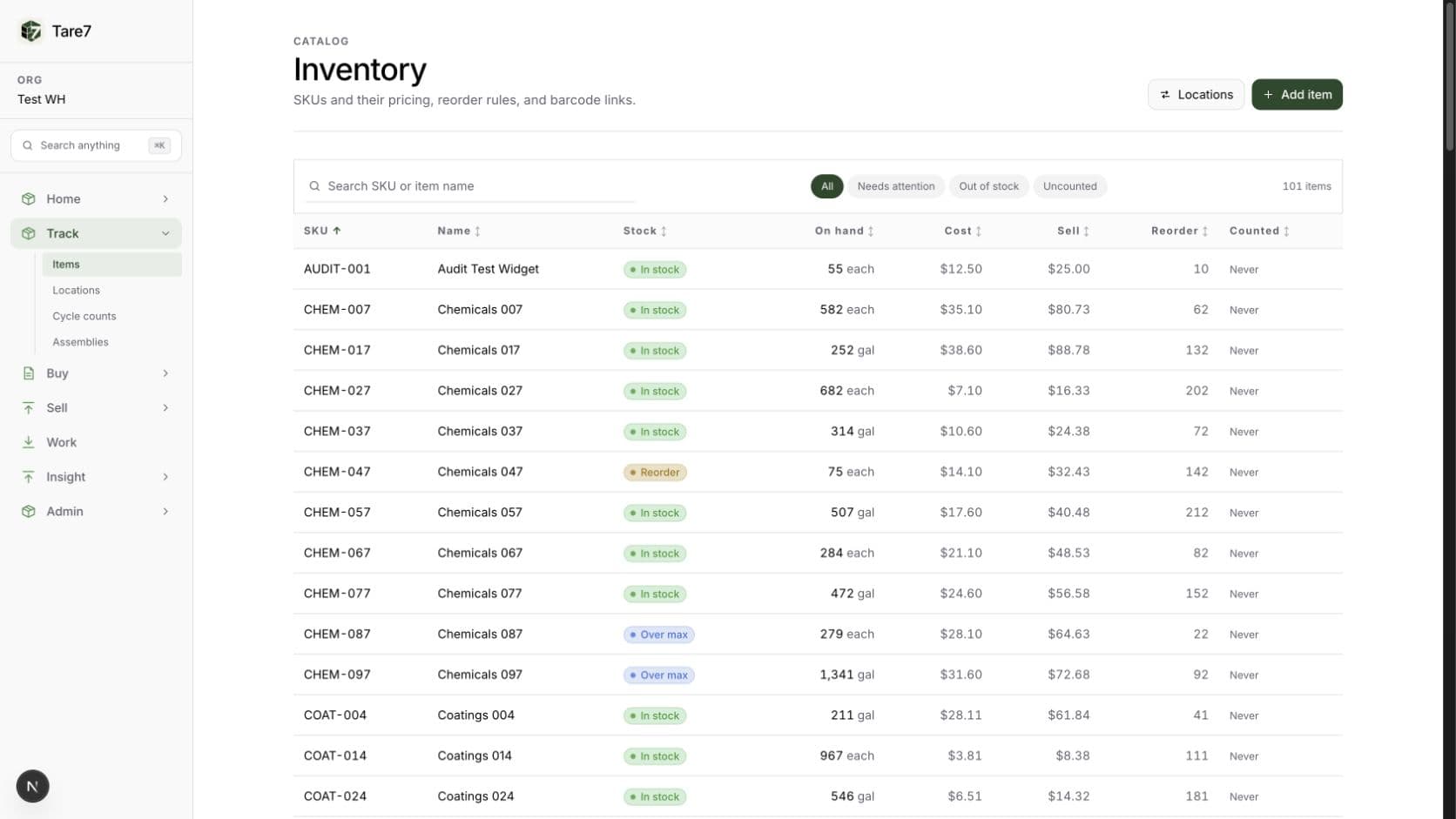Open the COAT-024 SKU row
The height and width of the screenshot is (819, 1456).
coord(818,796)
